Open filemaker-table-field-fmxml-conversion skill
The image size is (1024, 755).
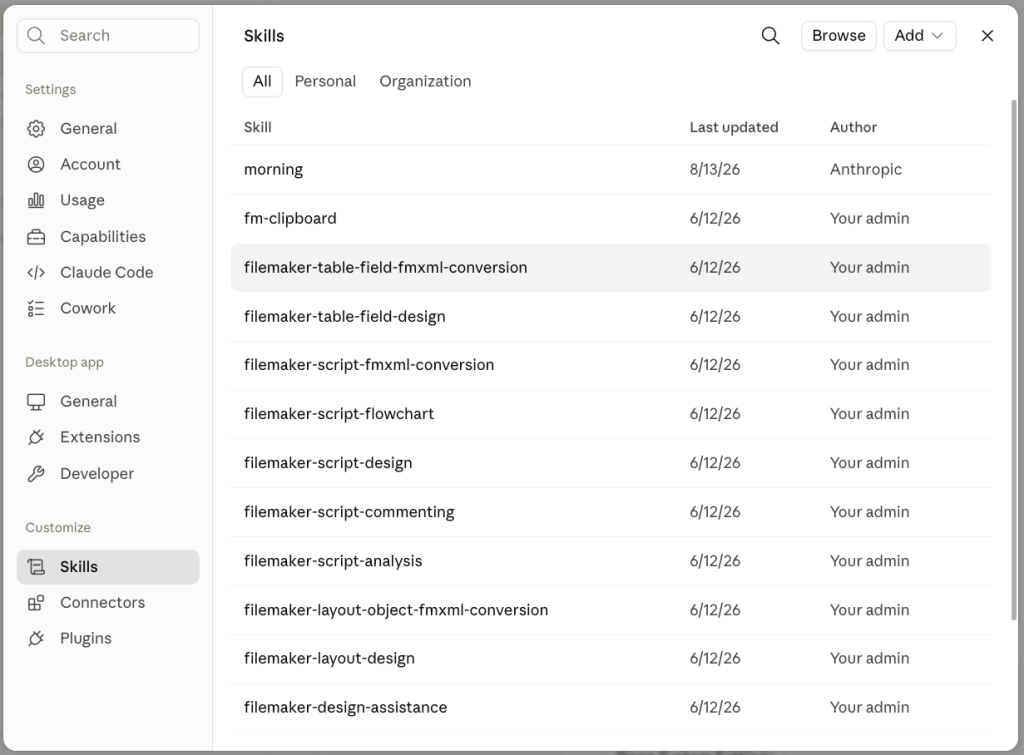(x=611, y=268)
